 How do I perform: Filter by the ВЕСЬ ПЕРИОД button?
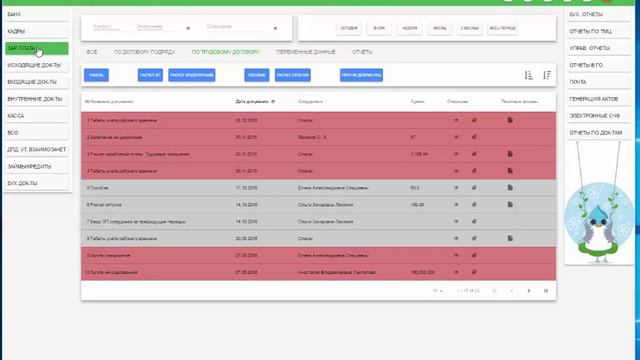coord(502,29)
